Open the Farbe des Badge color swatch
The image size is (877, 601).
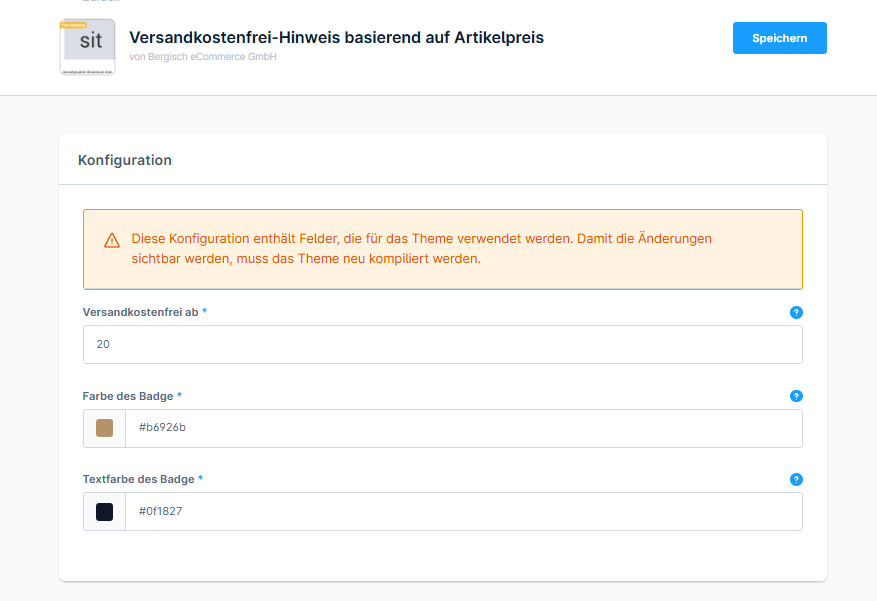[104, 428]
